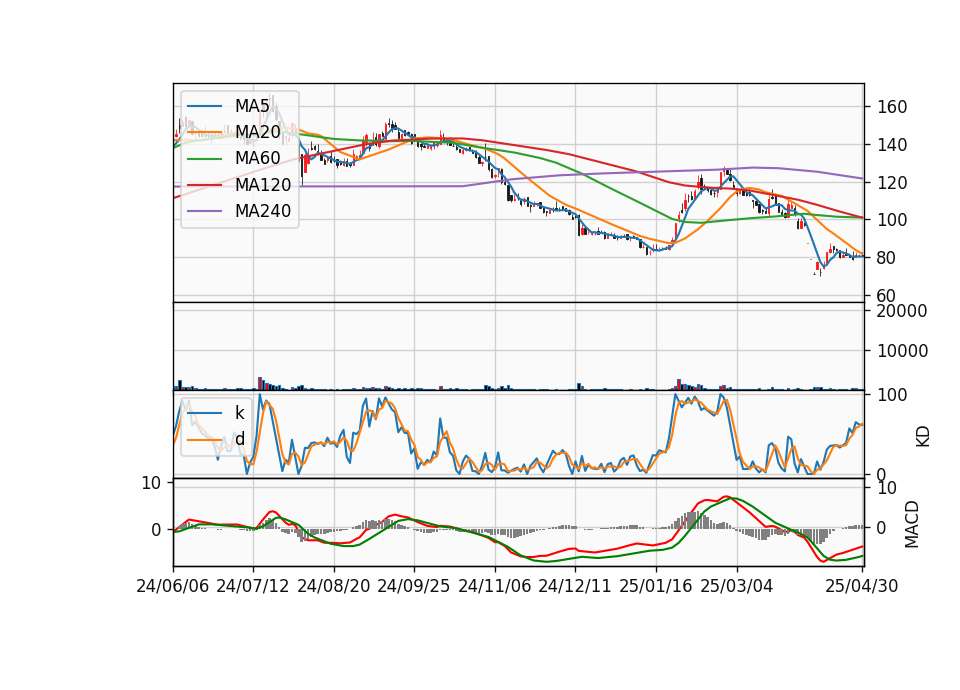Image resolution: width=960 pixels, height=690 pixels.
Task: Click the blue MA5 legend line sample
Action: pyautogui.click(x=204, y=106)
